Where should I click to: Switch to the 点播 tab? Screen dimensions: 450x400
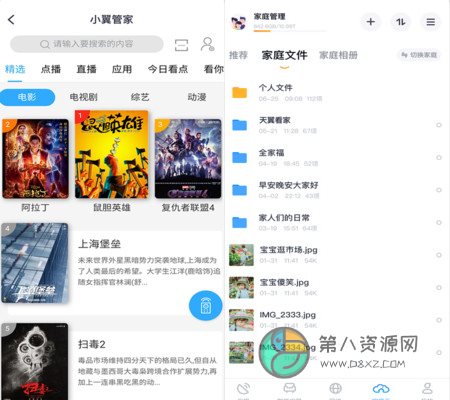tap(51, 69)
